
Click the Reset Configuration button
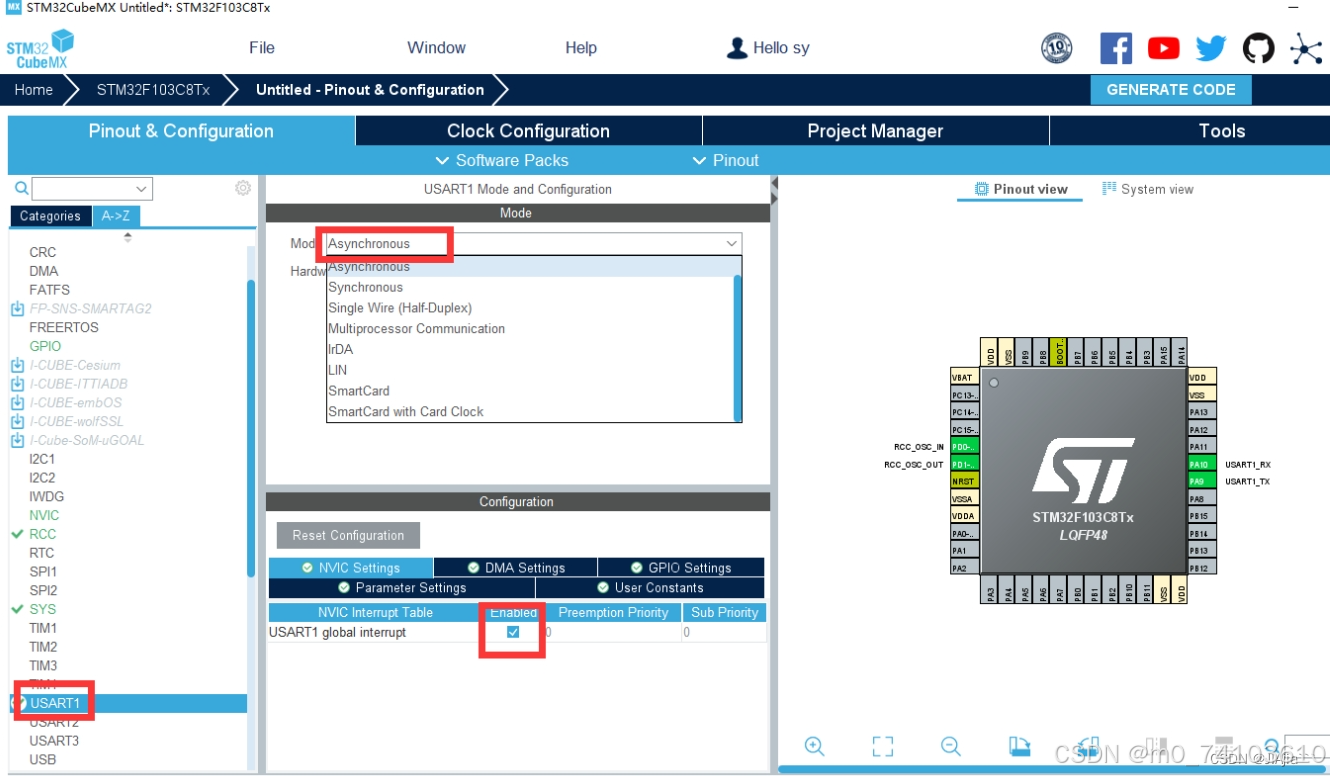348,535
